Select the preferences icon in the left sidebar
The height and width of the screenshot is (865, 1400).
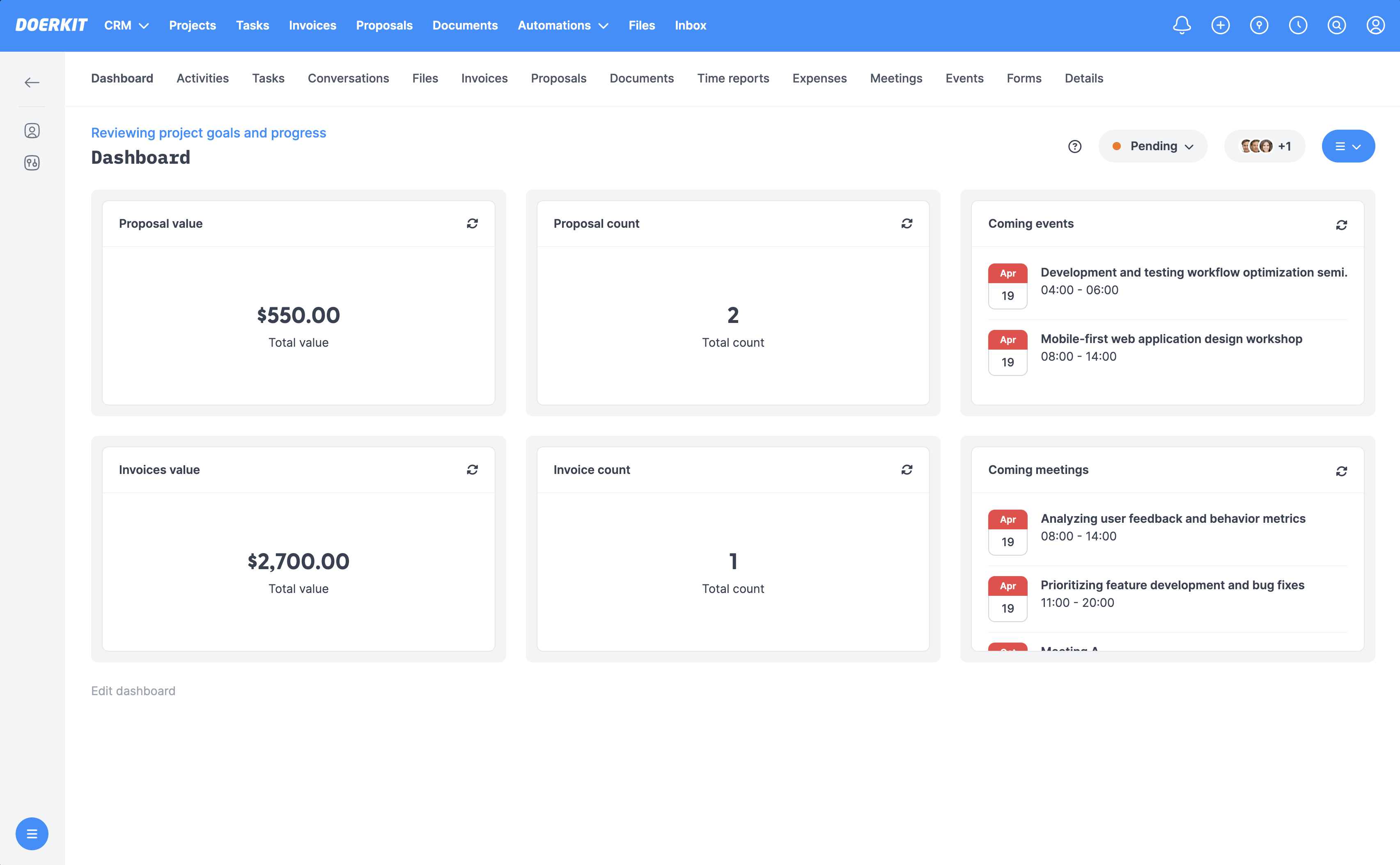coord(32,163)
